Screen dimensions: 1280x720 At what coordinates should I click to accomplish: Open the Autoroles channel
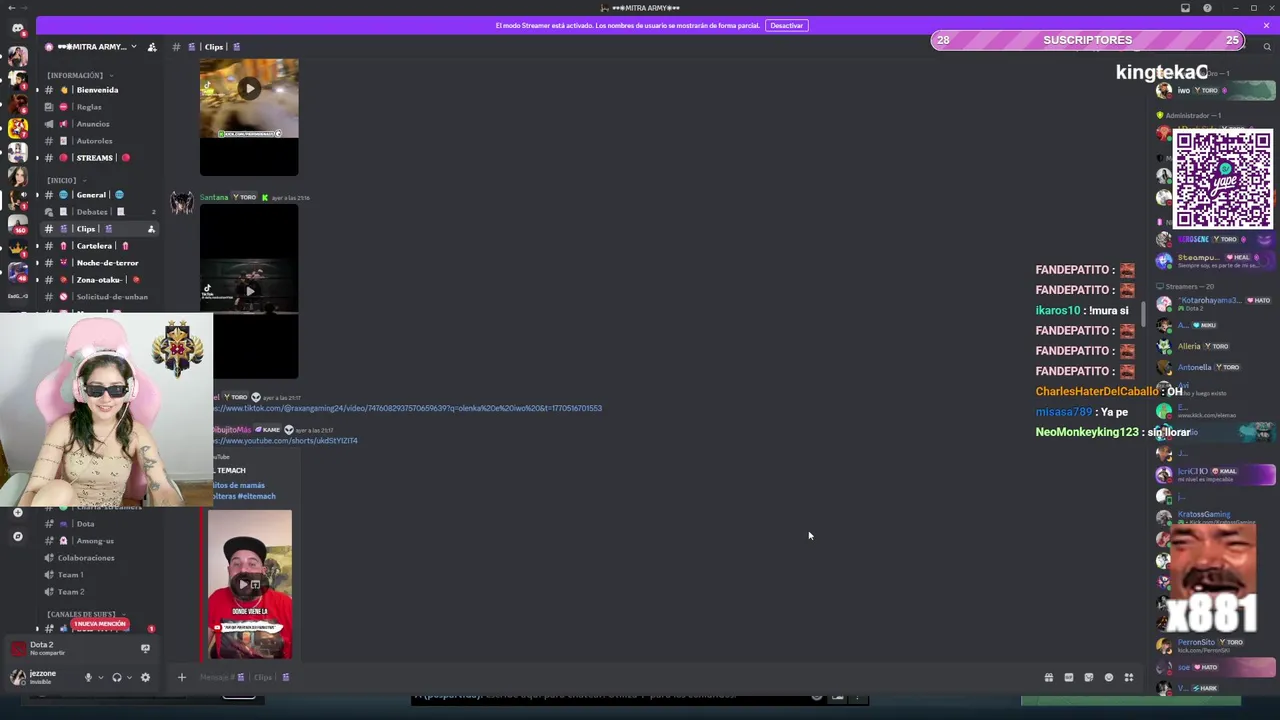point(99,141)
